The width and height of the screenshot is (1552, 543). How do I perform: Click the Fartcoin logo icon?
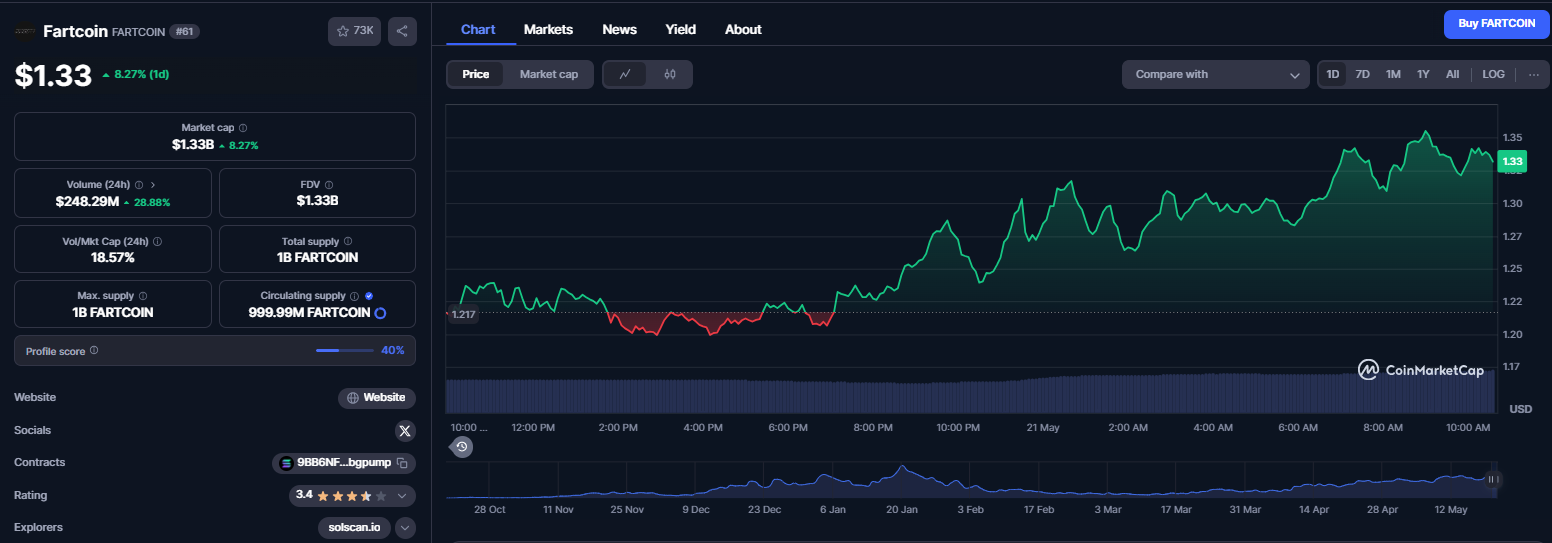(25, 31)
